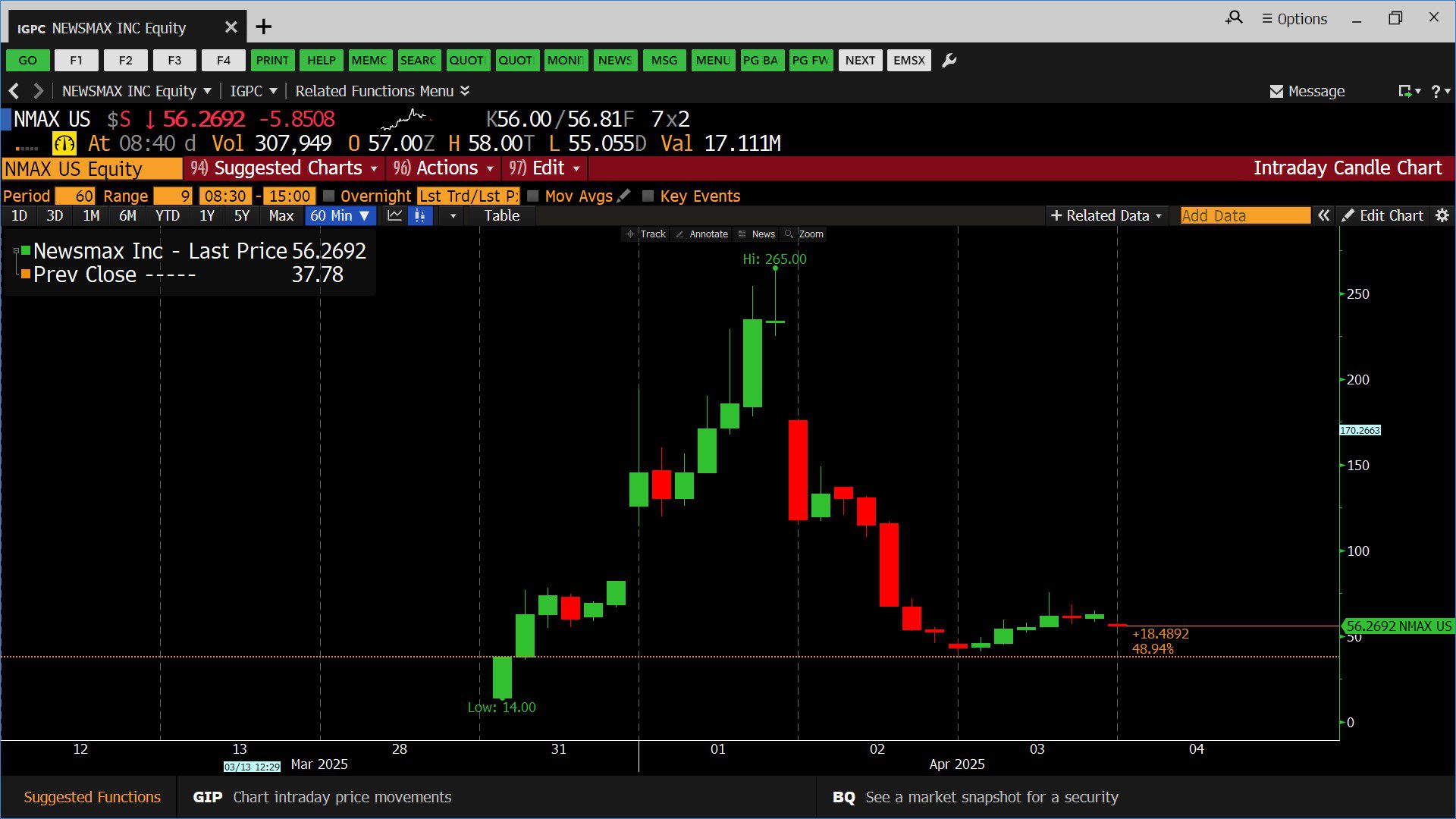Click the chart settings gear icon
The height and width of the screenshot is (819, 1456).
[x=1442, y=215]
